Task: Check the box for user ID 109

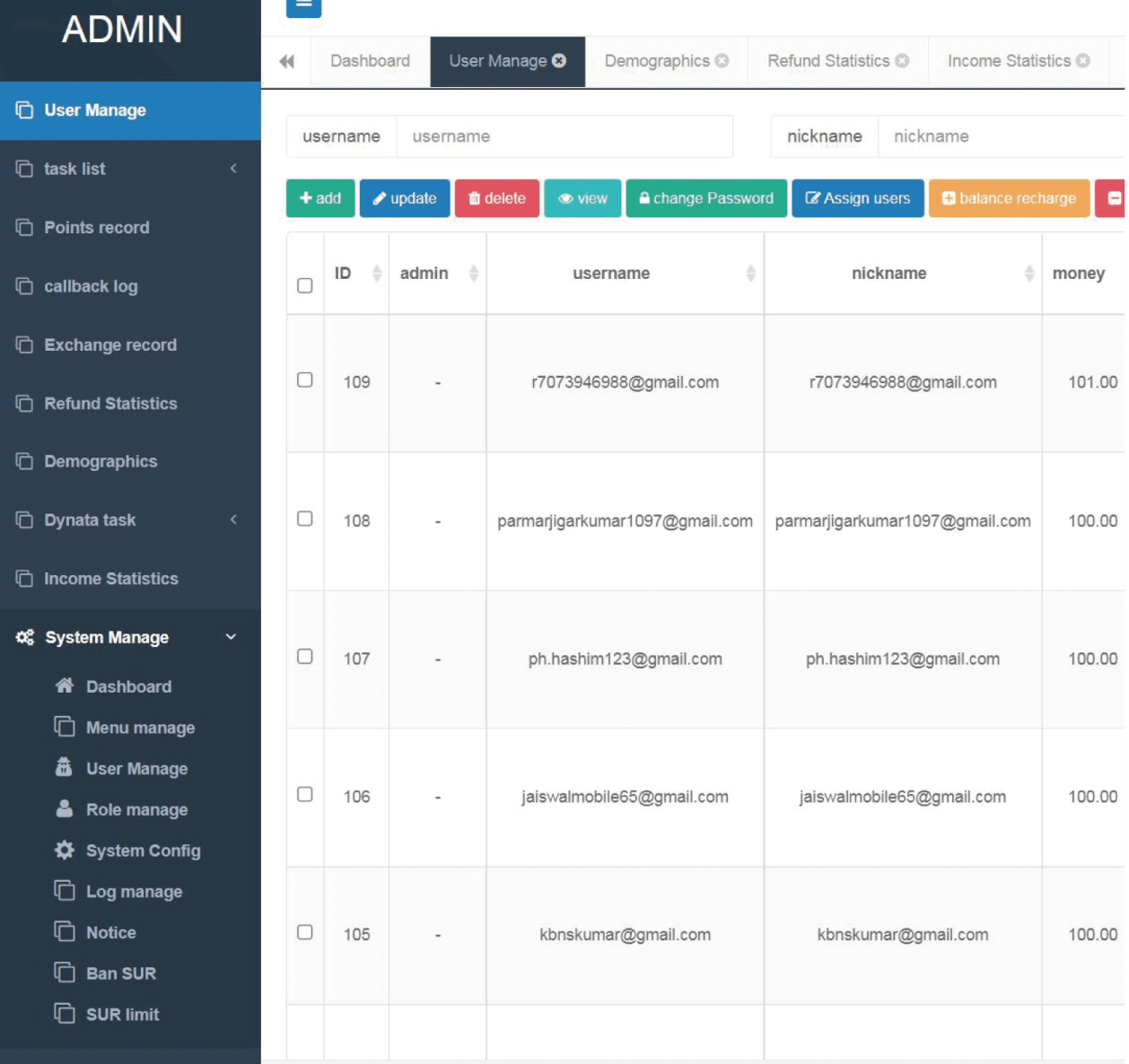Action: tap(305, 380)
